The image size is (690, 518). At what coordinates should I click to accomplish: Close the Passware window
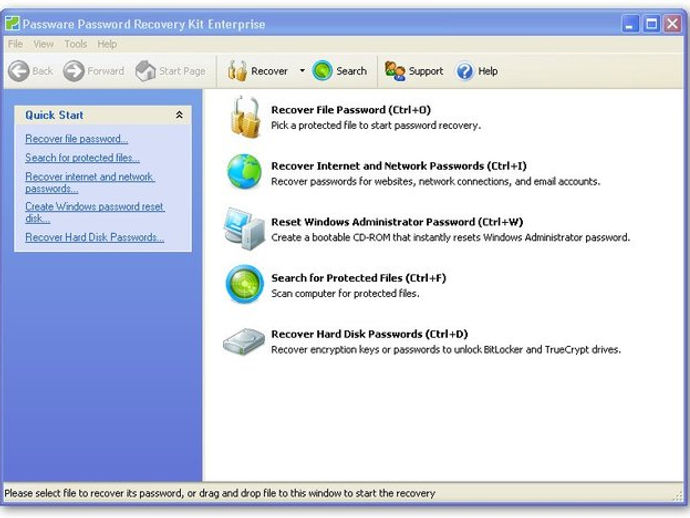(672, 23)
